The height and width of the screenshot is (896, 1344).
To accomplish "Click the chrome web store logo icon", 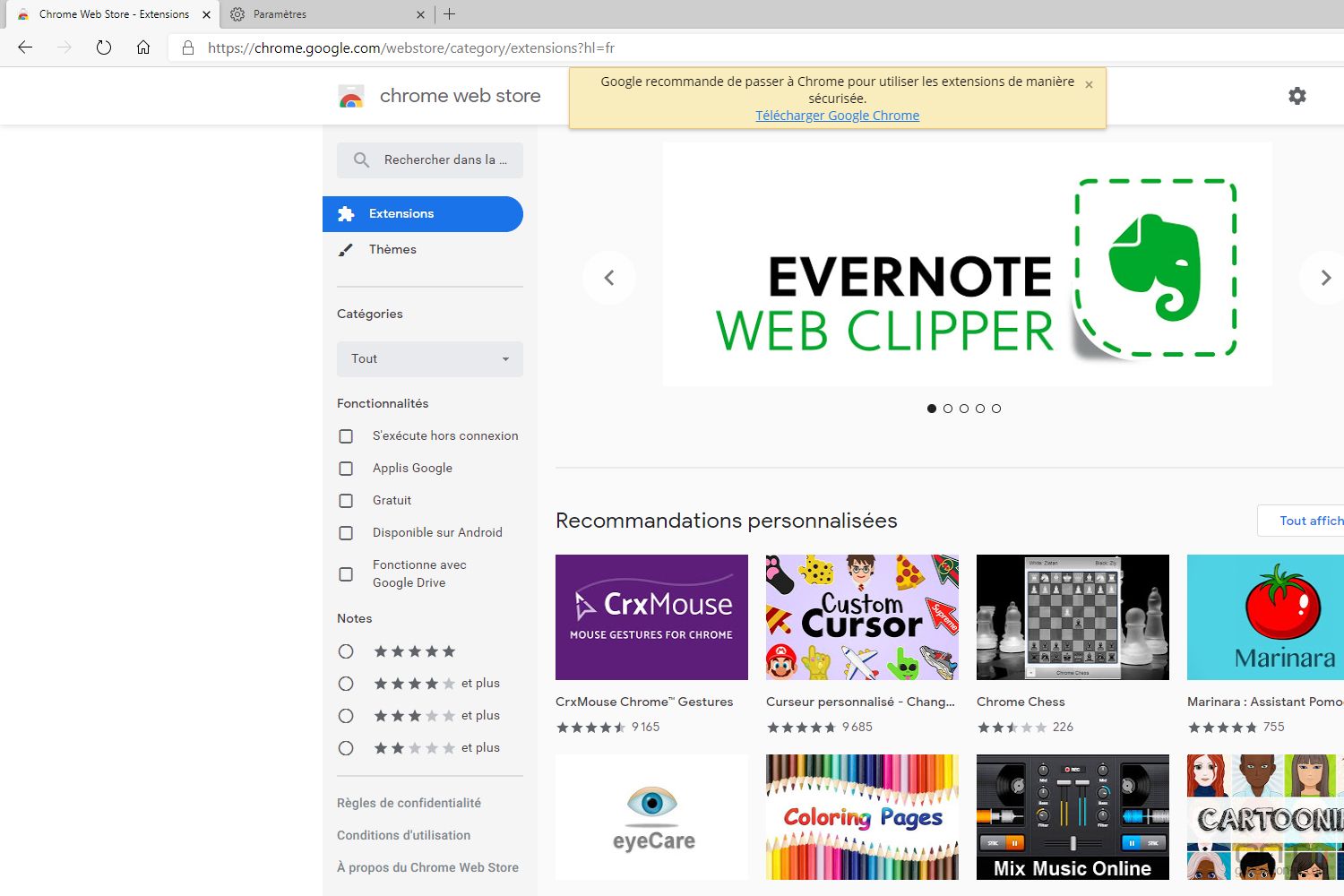I will click(351, 97).
